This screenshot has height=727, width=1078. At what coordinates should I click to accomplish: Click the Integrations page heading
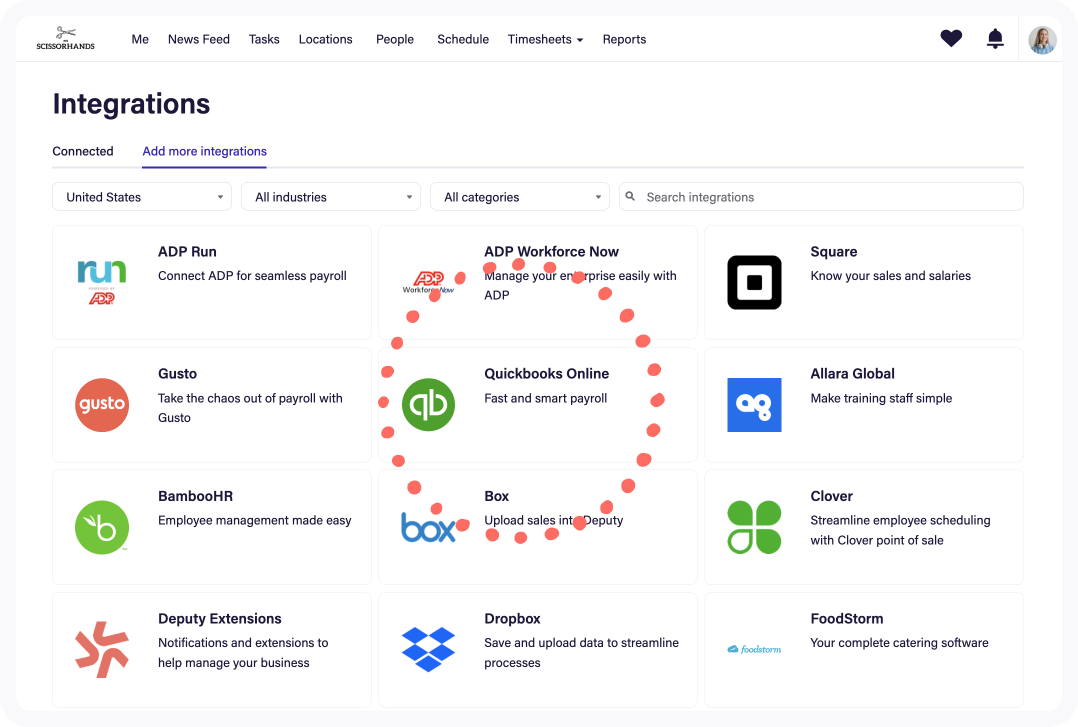click(x=131, y=104)
